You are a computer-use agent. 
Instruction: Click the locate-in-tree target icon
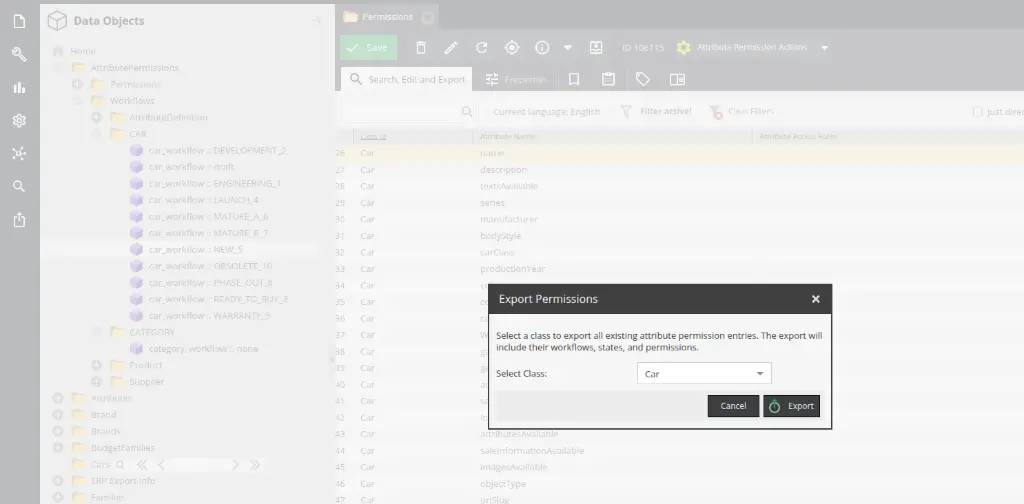(512, 48)
